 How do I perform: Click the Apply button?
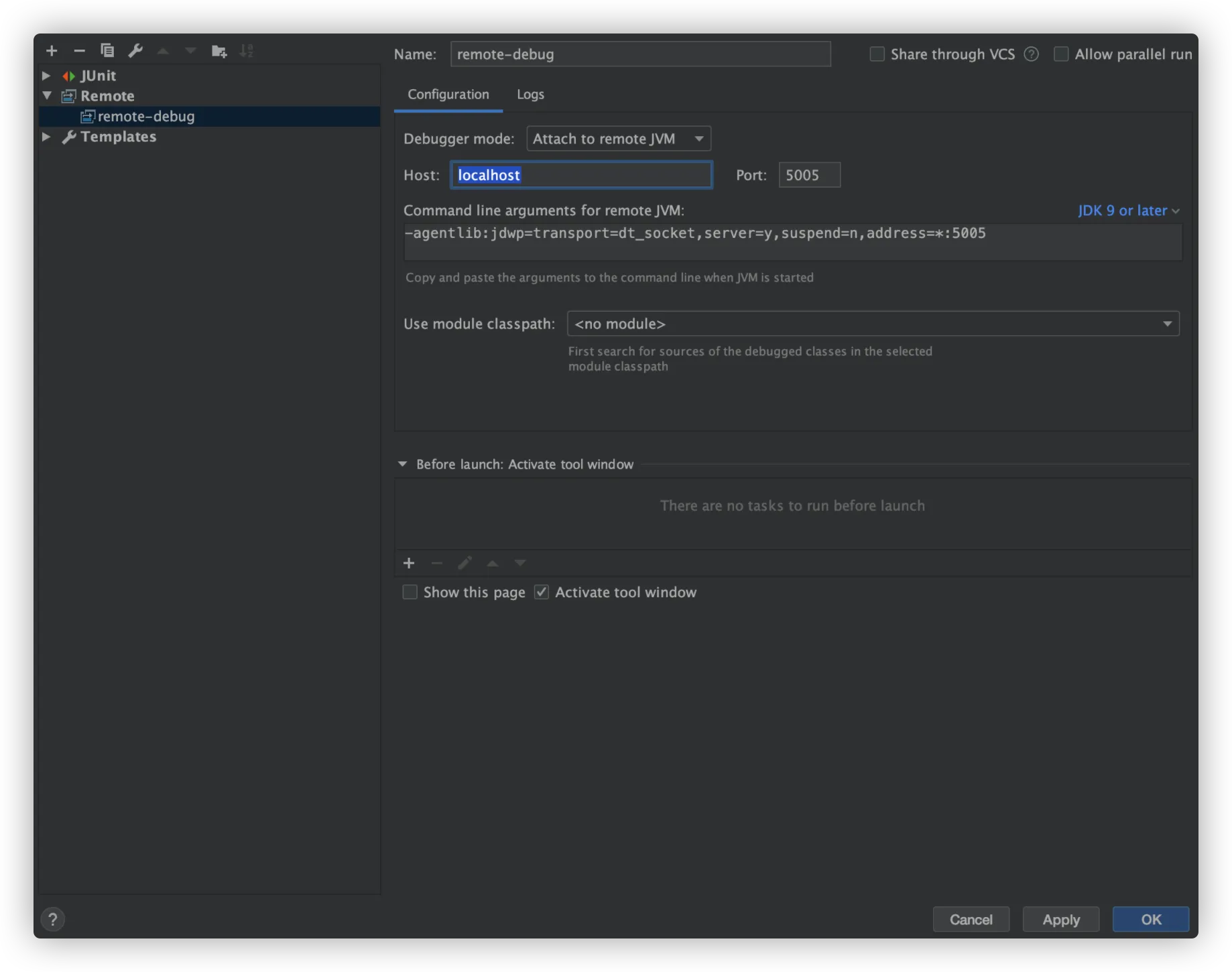(1060, 919)
